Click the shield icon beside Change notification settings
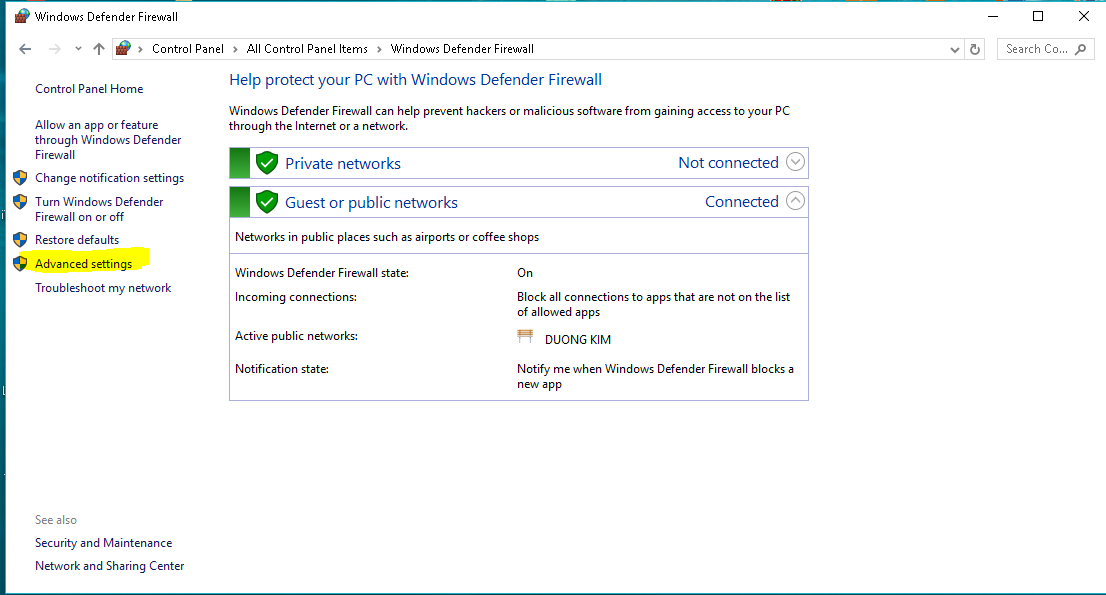1106x595 pixels. pos(19,178)
